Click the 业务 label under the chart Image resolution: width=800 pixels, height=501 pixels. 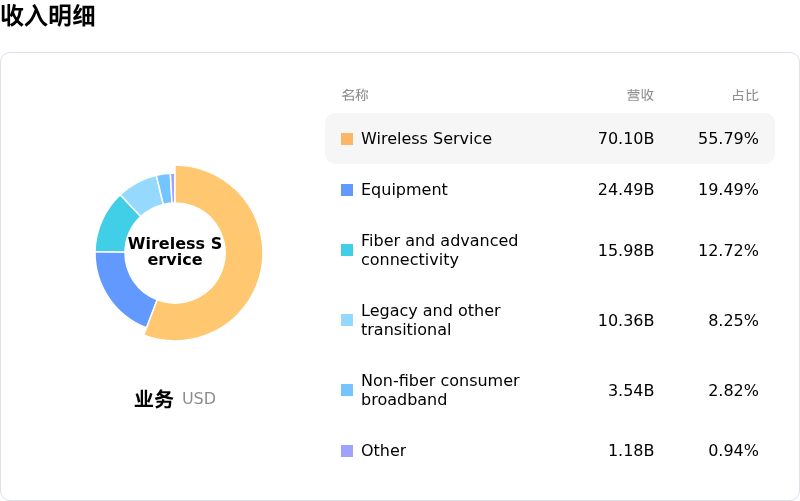pyautogui.click(x=154, y=399)
